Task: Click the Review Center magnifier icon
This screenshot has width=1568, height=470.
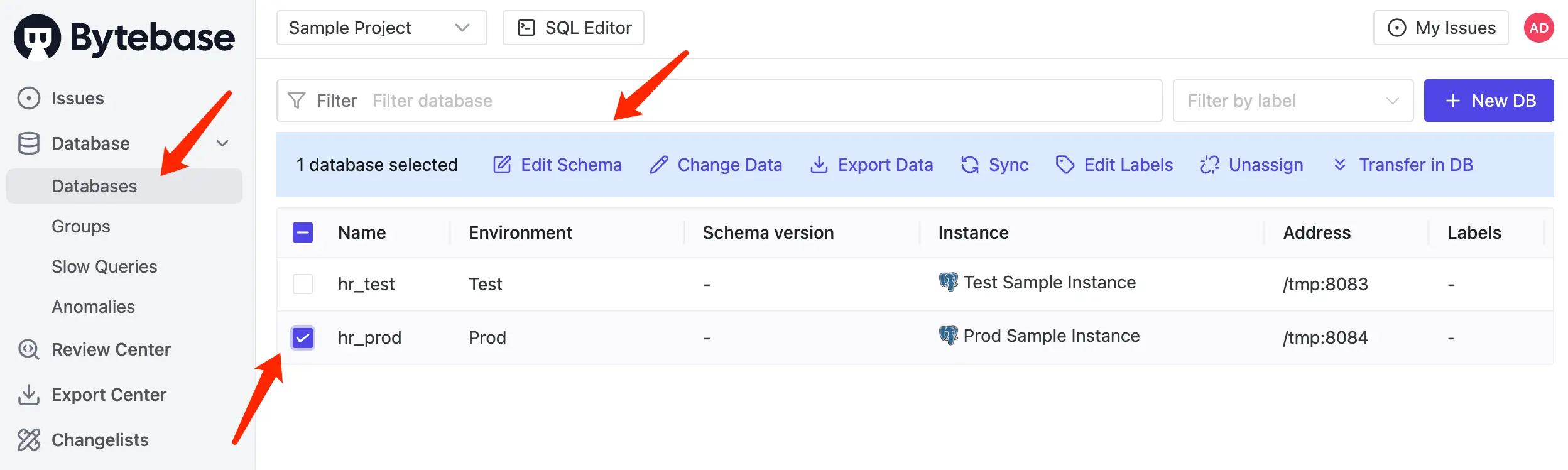Action: point(29,349)
